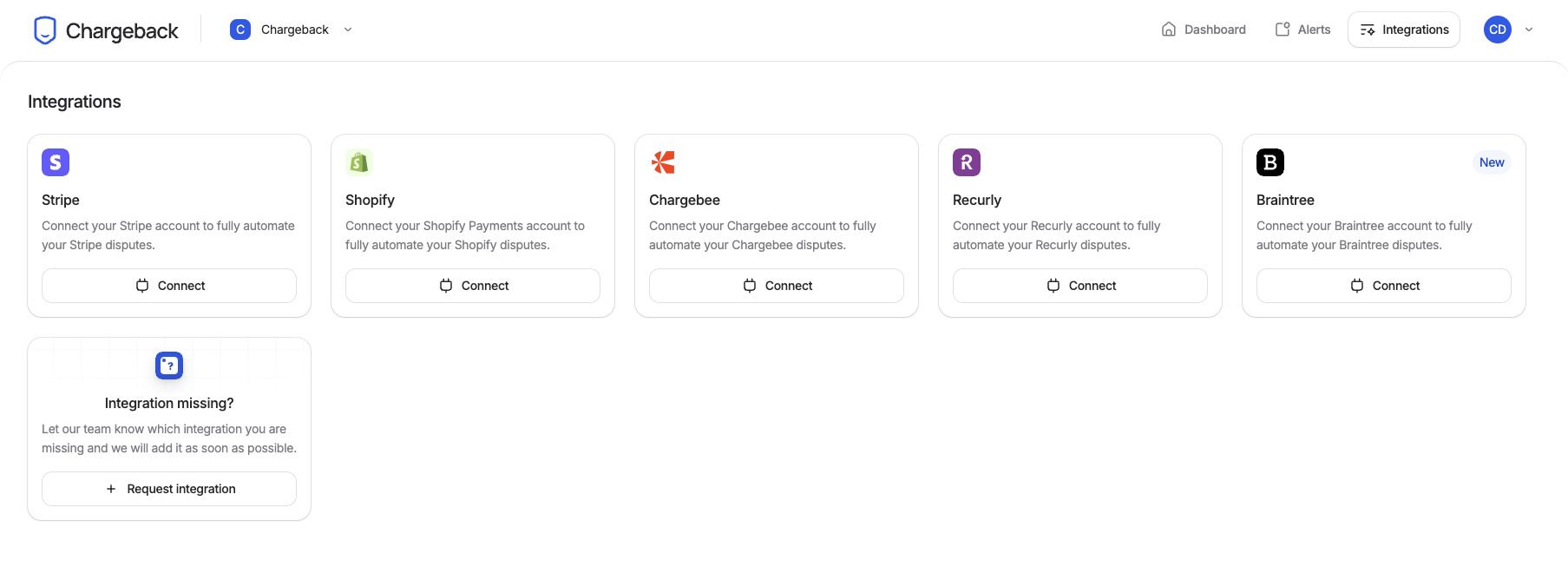
Task: Connect your Stripe account
Action: click(x=169, y=286)
